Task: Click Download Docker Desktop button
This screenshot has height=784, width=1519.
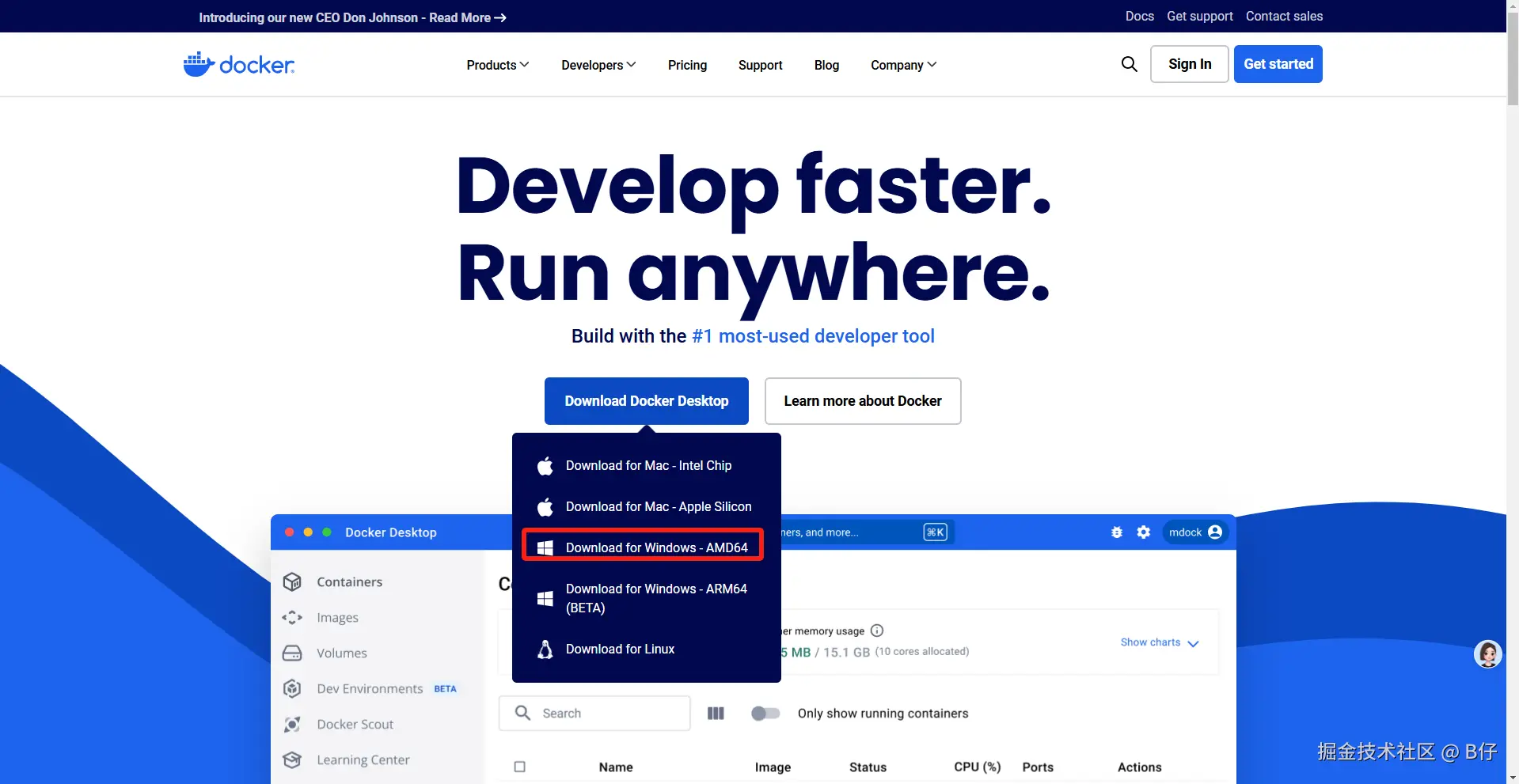Action: 647,401
